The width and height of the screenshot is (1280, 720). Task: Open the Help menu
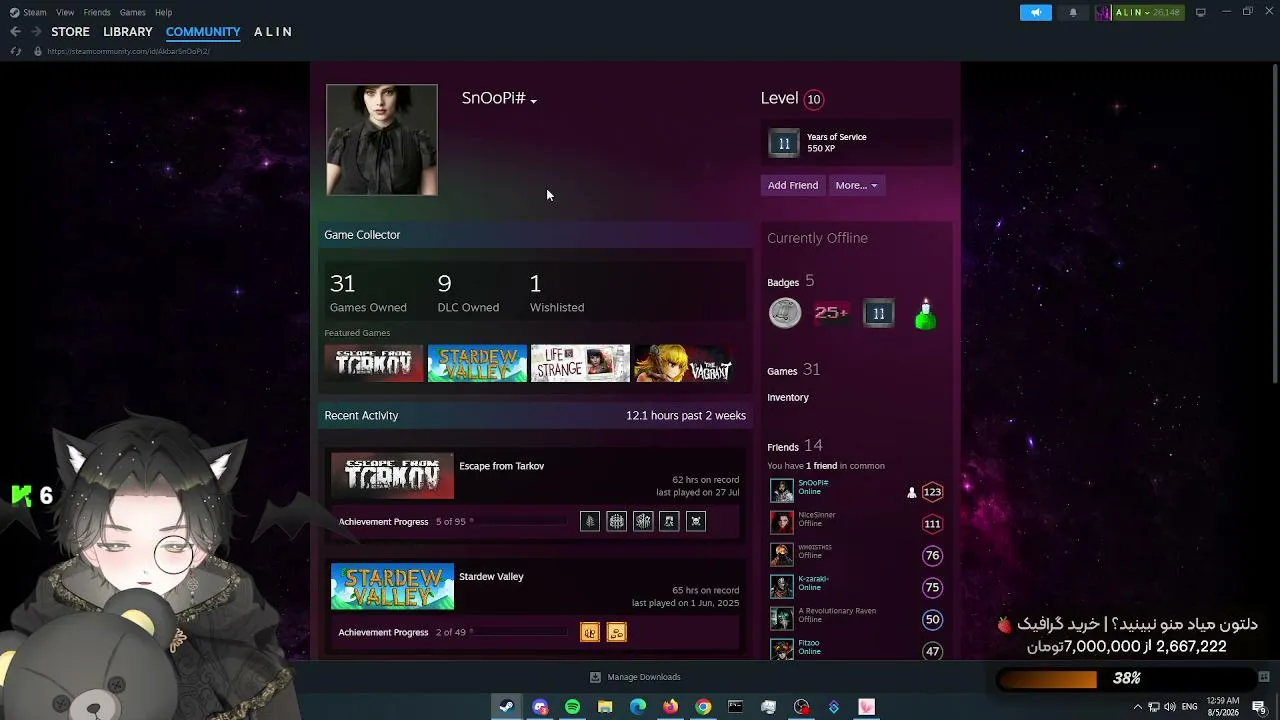pos(163,12)
